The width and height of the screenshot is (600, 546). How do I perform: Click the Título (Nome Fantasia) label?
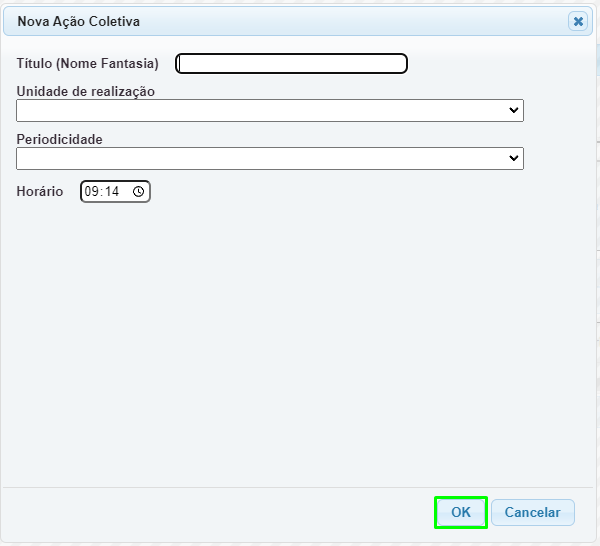[x=87, y=64]
